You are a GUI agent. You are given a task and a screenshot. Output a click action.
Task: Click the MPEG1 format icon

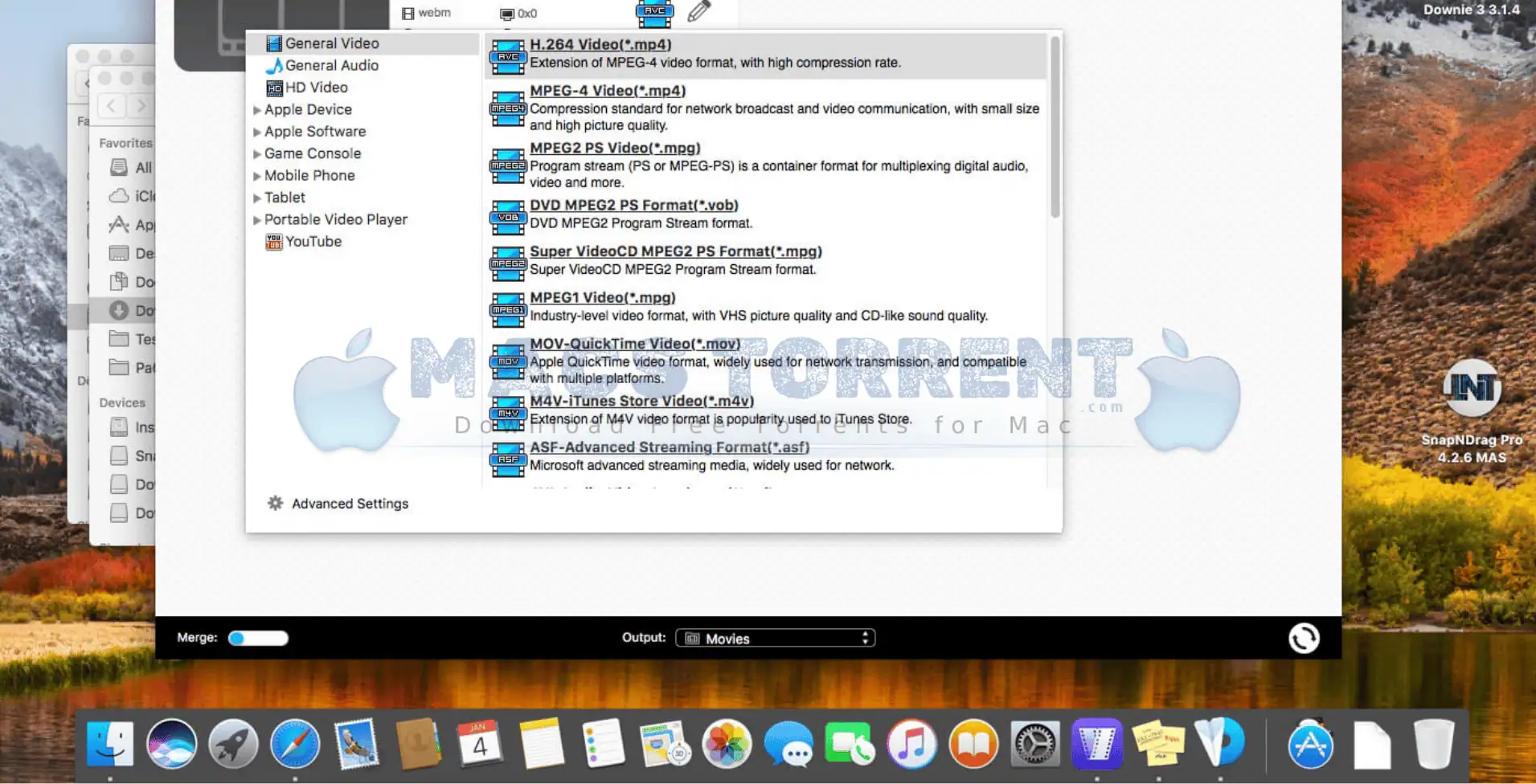coord(508,310)
